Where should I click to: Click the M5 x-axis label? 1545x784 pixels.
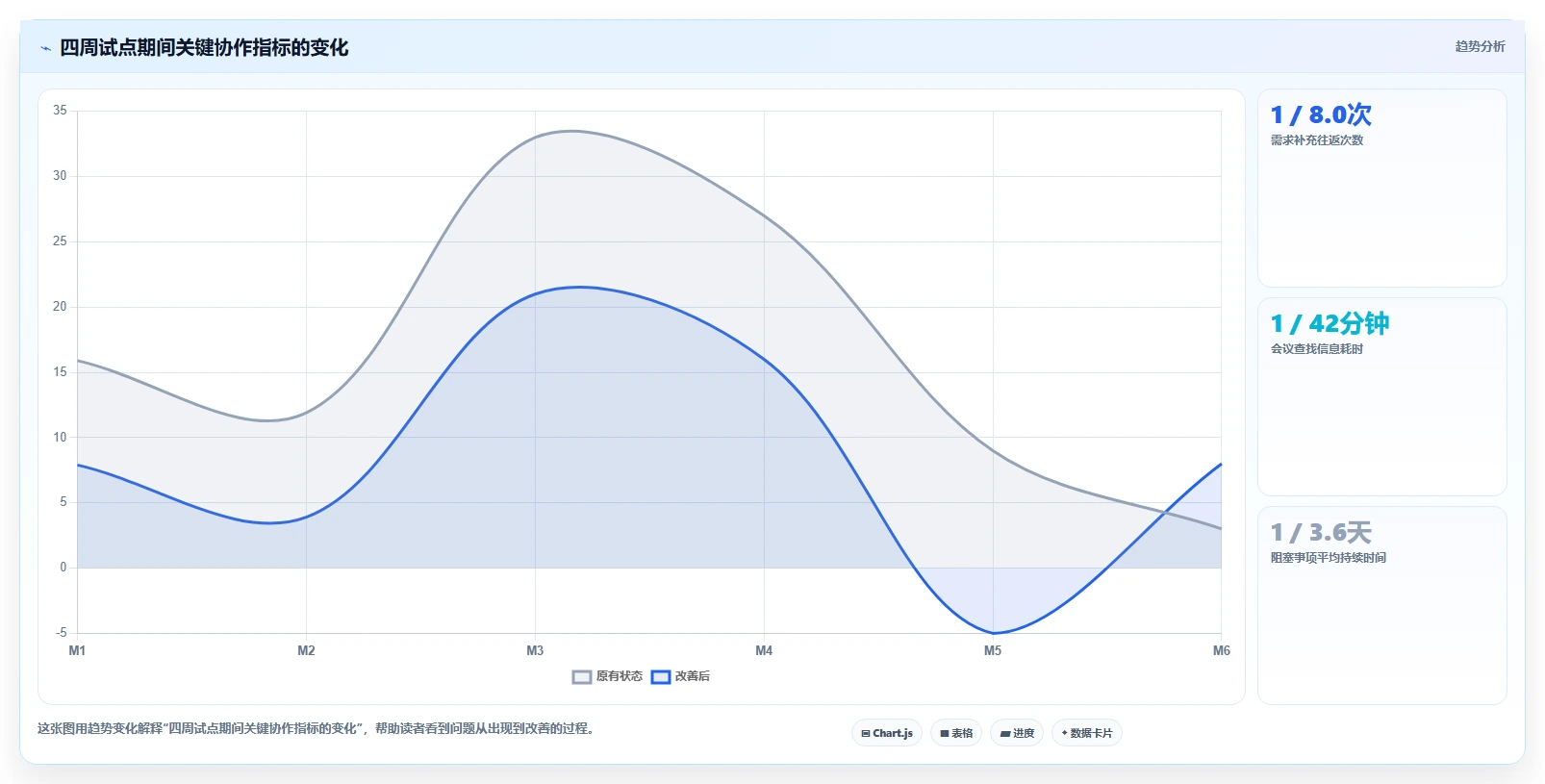pyautogui.click(x=993, y=650)
